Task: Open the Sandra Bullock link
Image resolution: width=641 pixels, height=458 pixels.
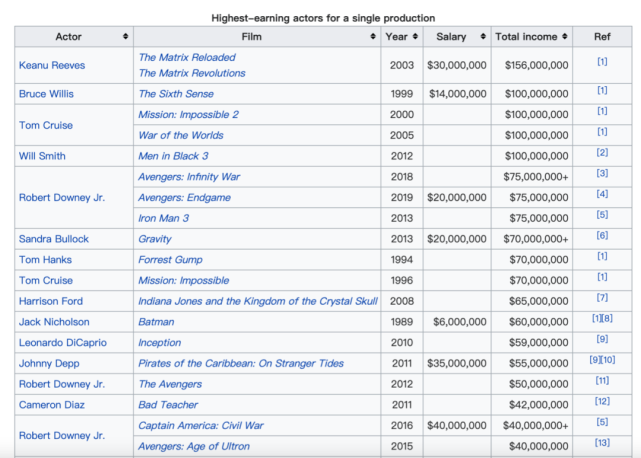Action: [x=54, y=239]
